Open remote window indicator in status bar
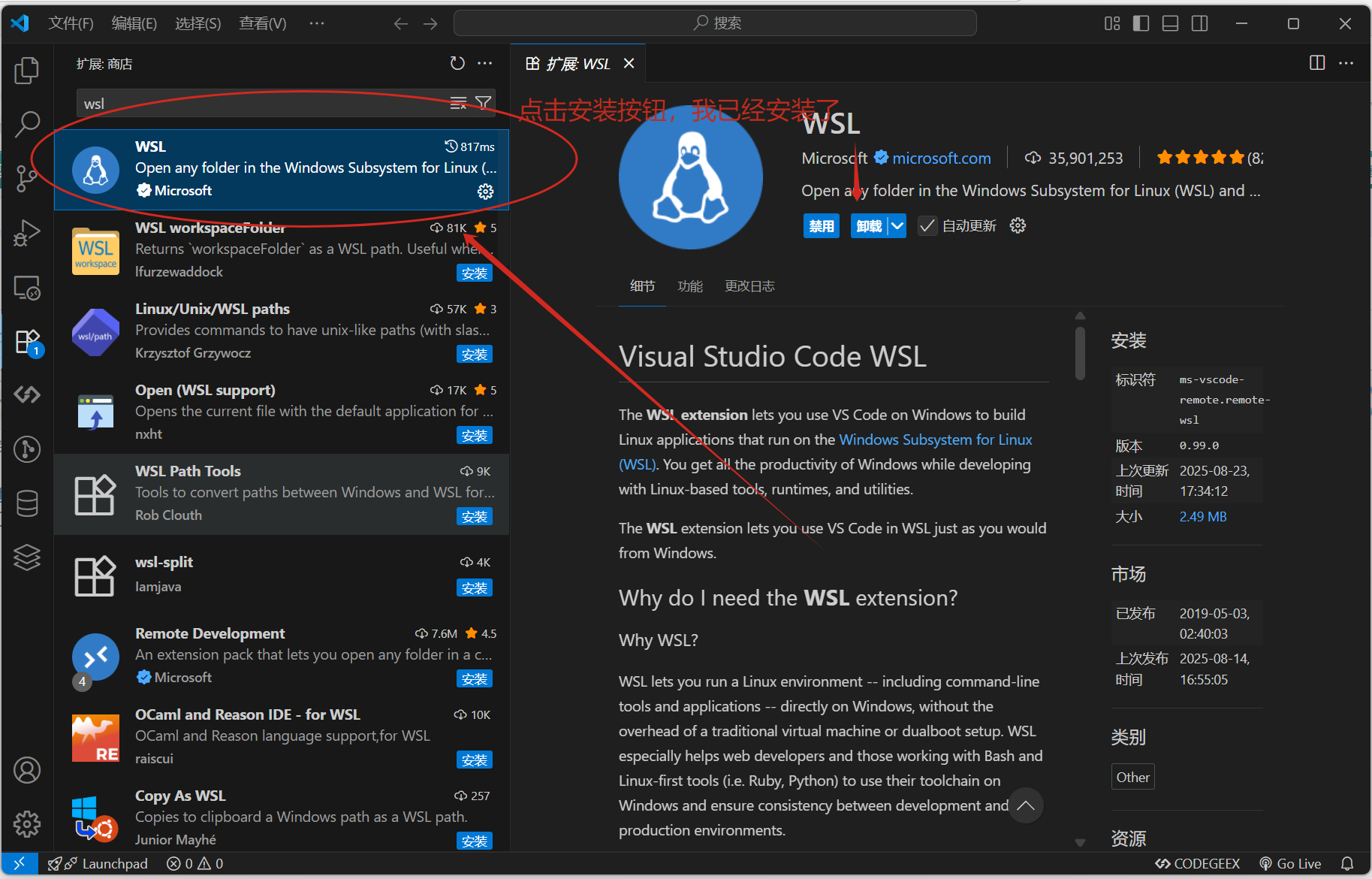The height and width of the screenshot is (879, 1372). click(x=20, y=864)
